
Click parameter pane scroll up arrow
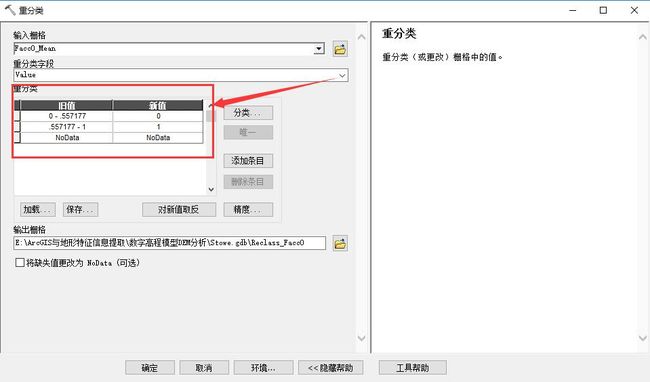point(361,37)
